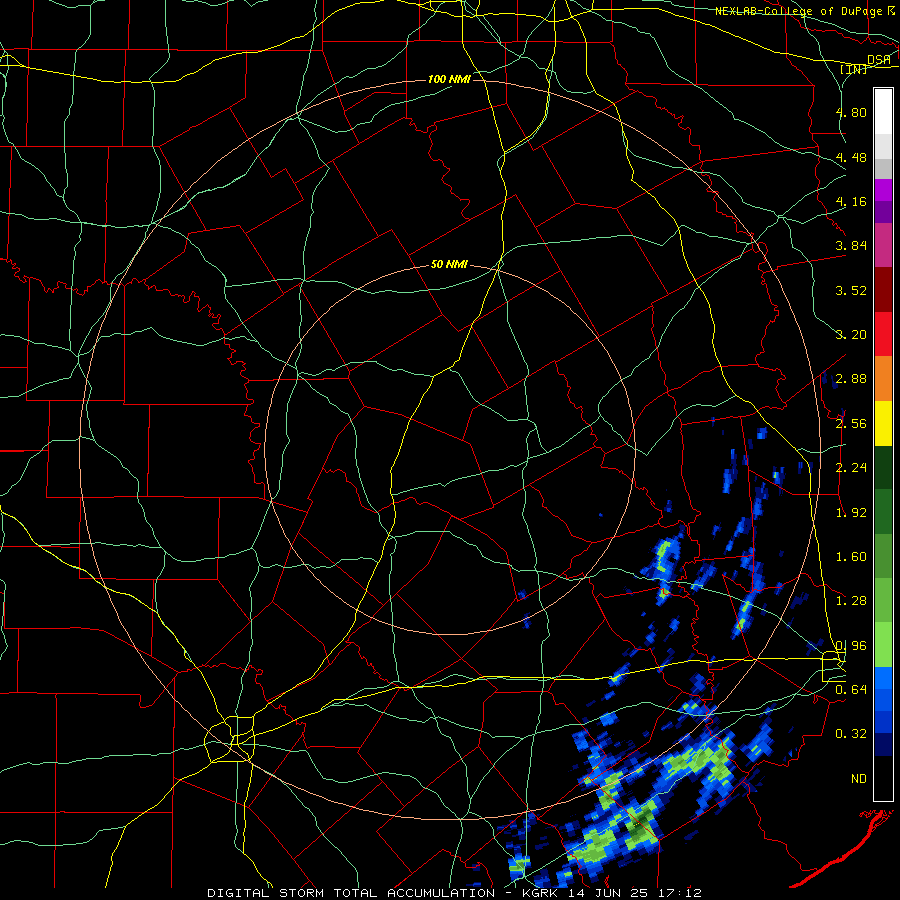Click the 2.24 legend value
This screenshot has width=900, height=900.
point(851,468)
